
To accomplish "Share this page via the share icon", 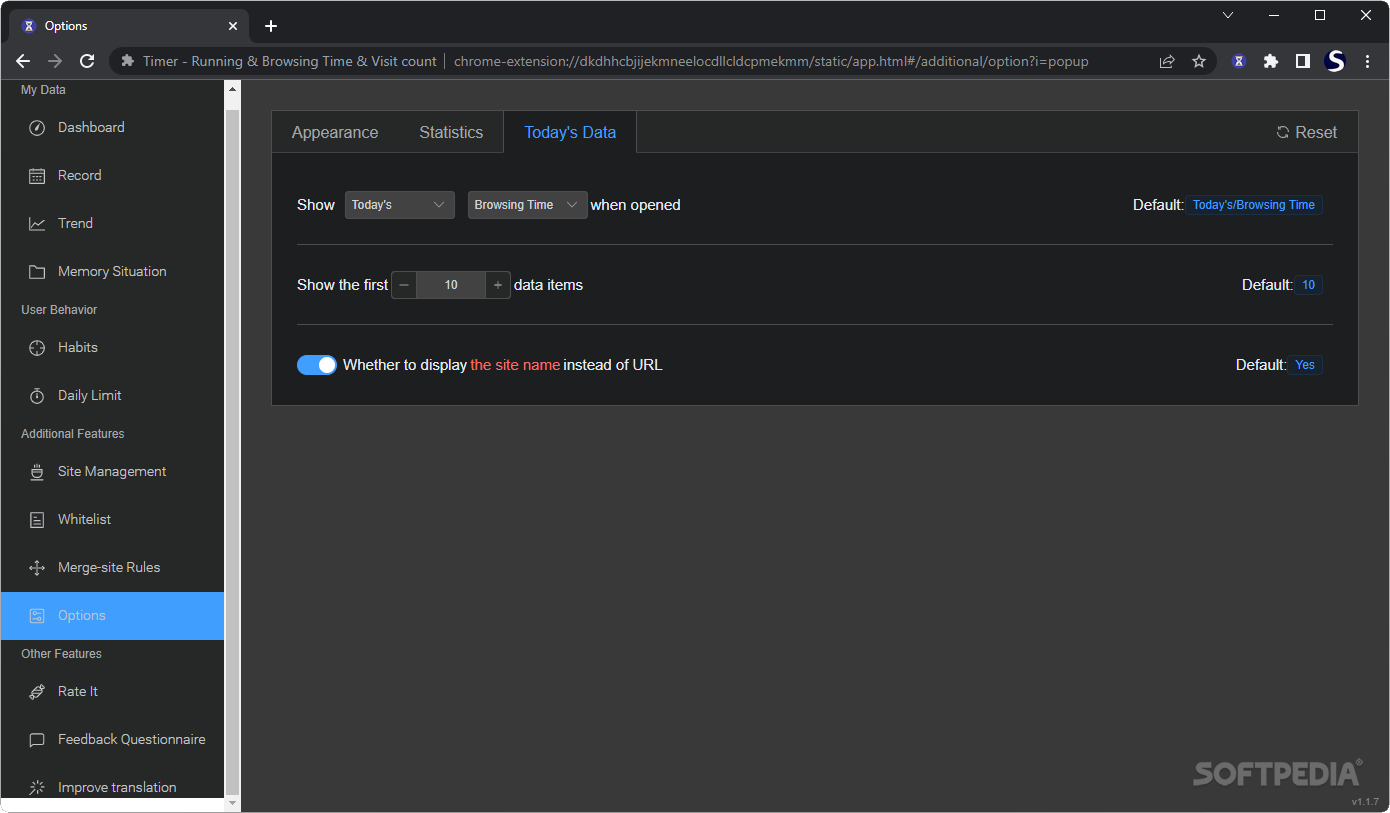I will coord(1167,61).
